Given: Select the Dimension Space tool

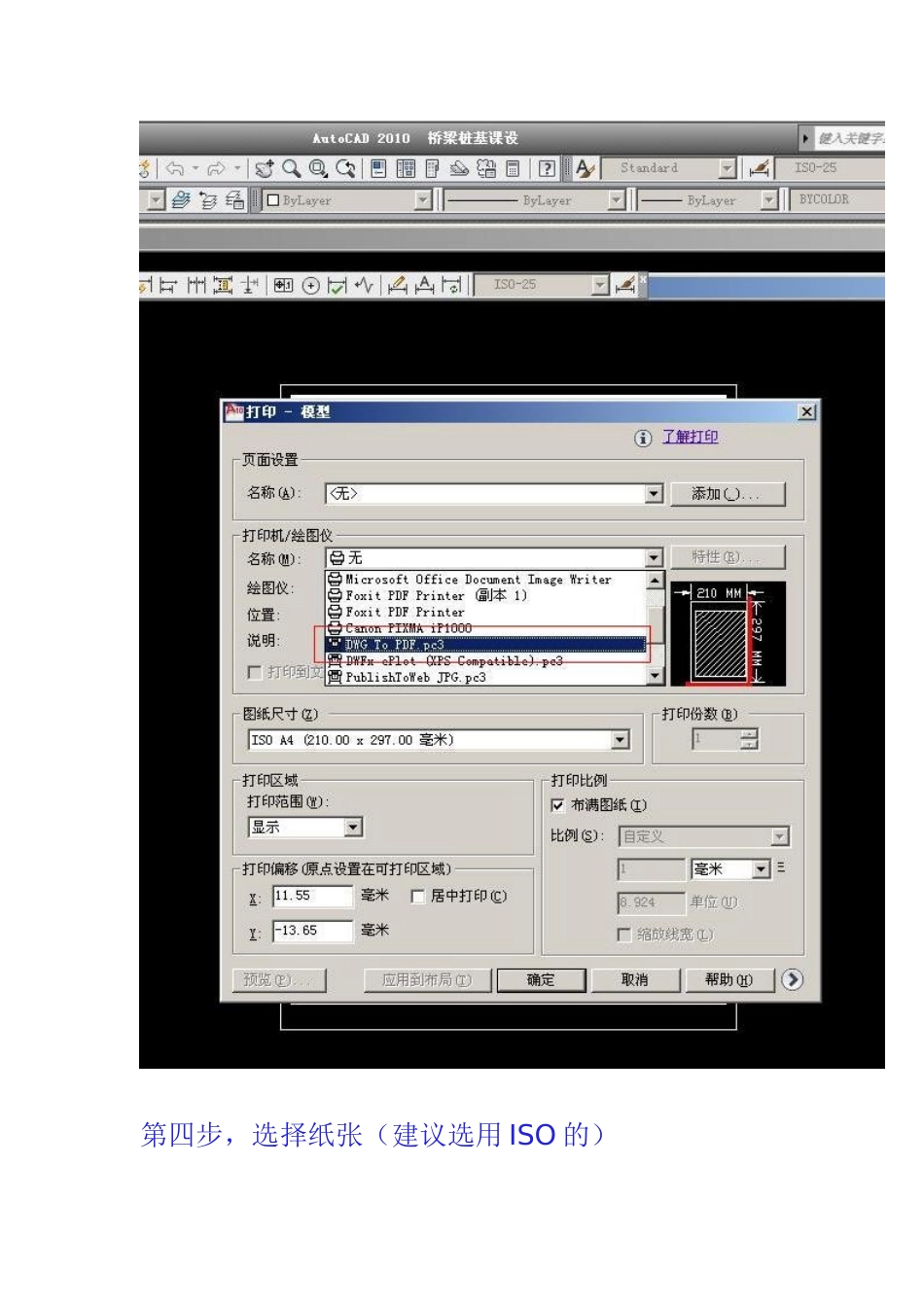Looking at the screenshot, I should click(x=223, y=285).
